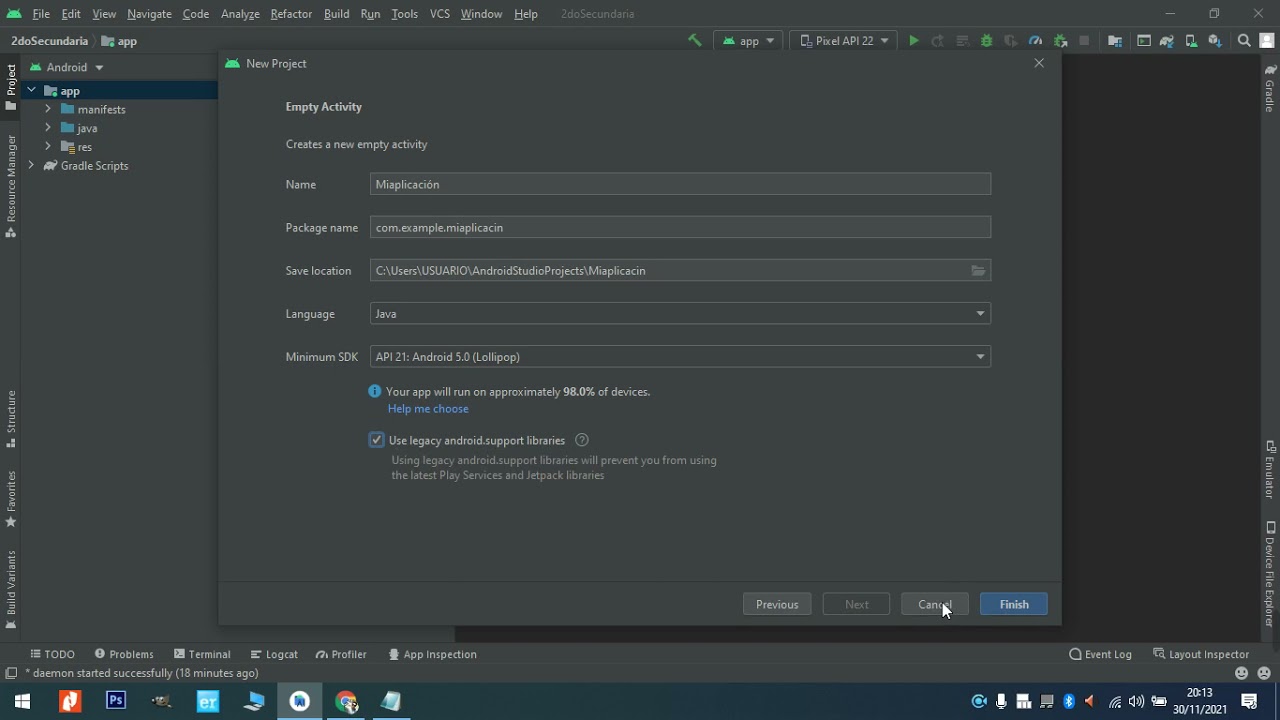
Task: Click Sync Project with Gradle Files icon
Action: point(1167,41)
